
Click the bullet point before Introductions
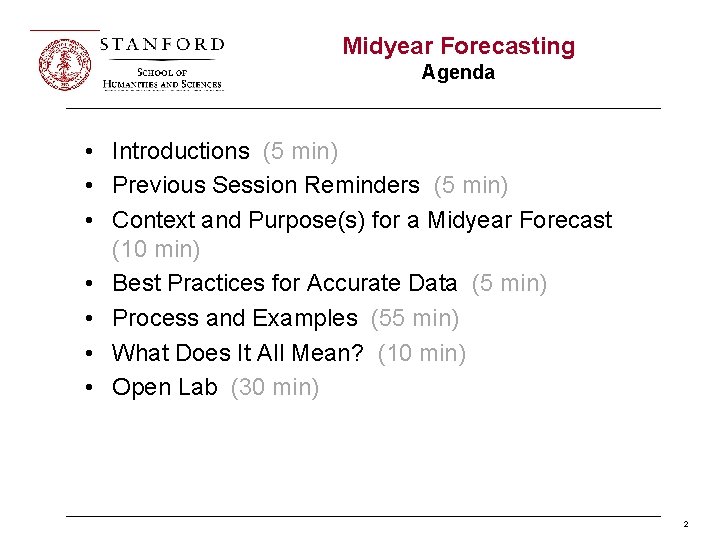(89, 151)
